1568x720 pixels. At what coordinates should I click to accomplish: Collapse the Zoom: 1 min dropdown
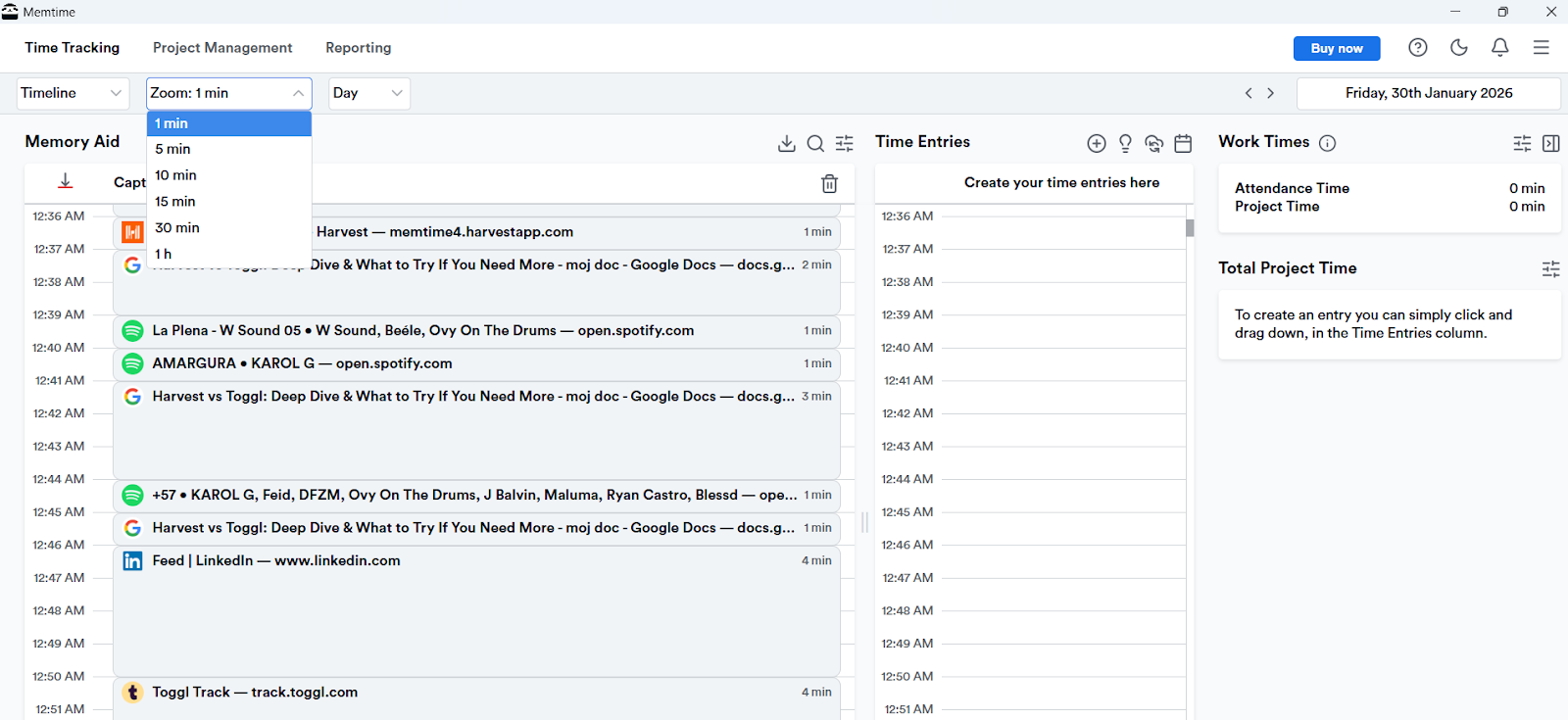coord(229,93)
